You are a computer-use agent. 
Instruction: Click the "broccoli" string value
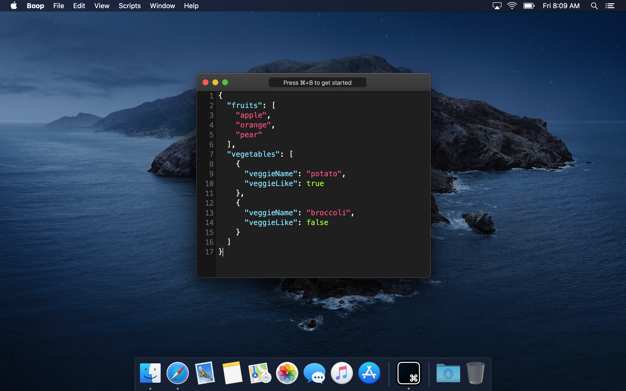[x=329, y=213]
